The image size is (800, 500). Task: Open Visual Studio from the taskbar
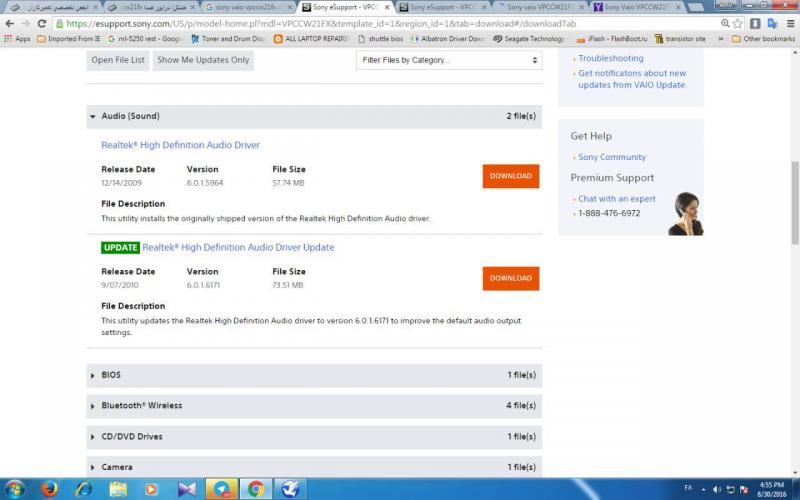187,489
